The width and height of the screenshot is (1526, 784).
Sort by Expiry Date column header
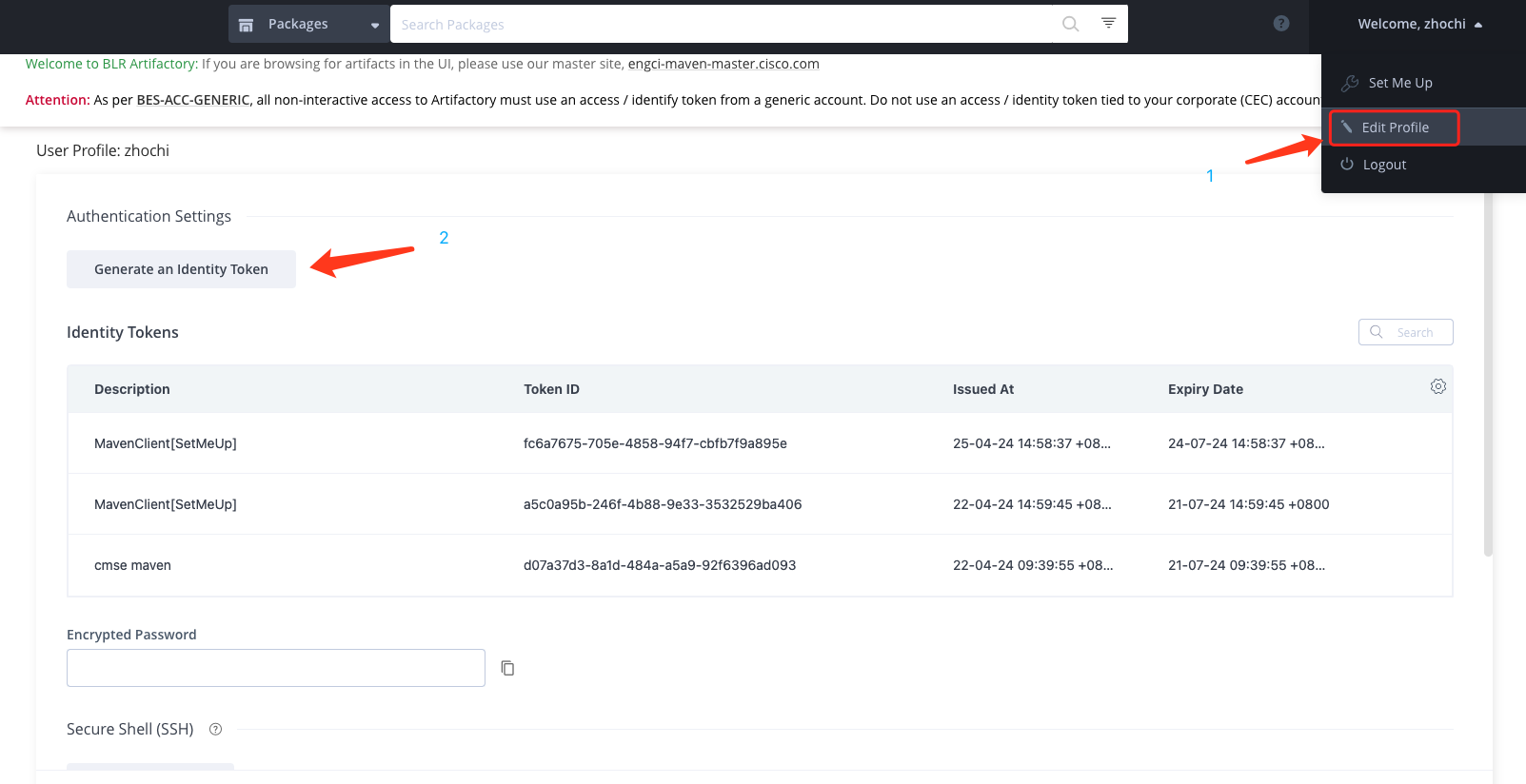(1205, 389)
